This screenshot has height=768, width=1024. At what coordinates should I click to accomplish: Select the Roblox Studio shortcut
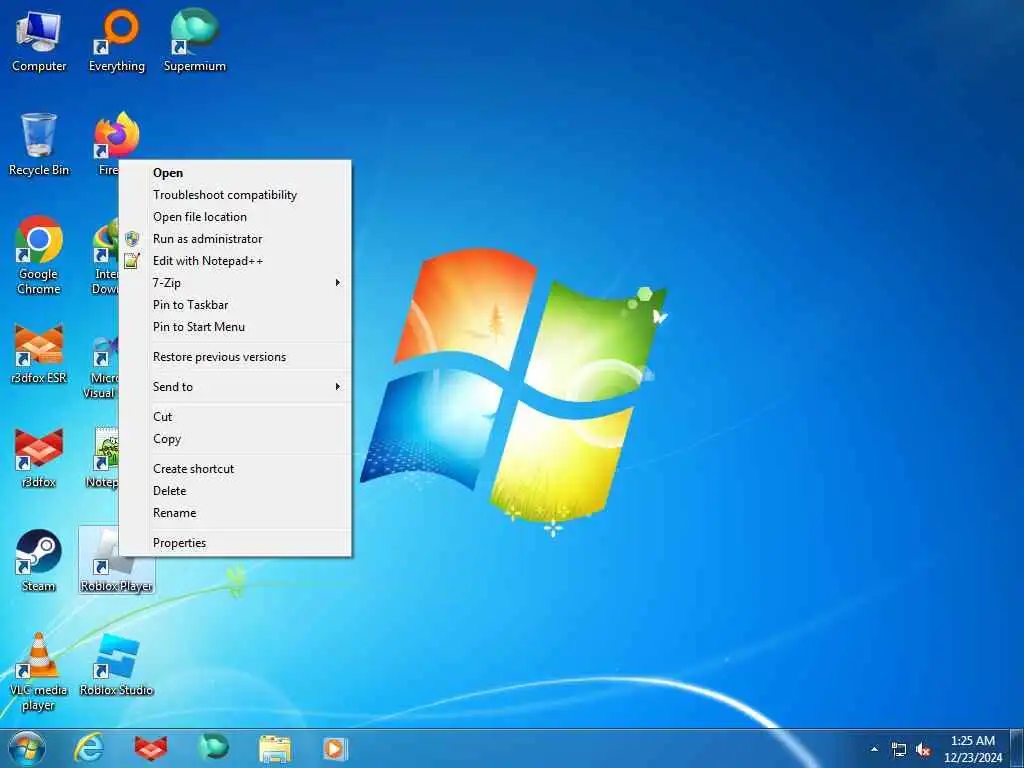pyautogui.click(x=117, y=664)
